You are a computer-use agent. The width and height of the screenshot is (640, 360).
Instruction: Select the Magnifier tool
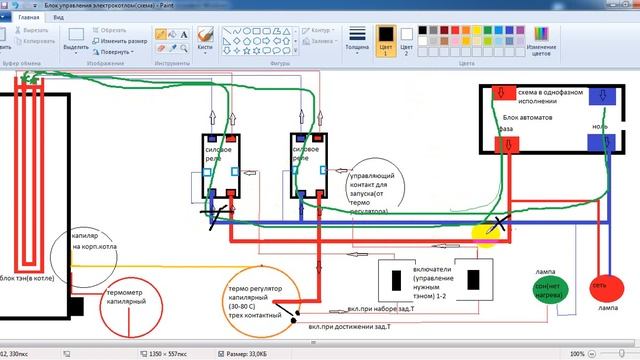[x=184, y=48]
